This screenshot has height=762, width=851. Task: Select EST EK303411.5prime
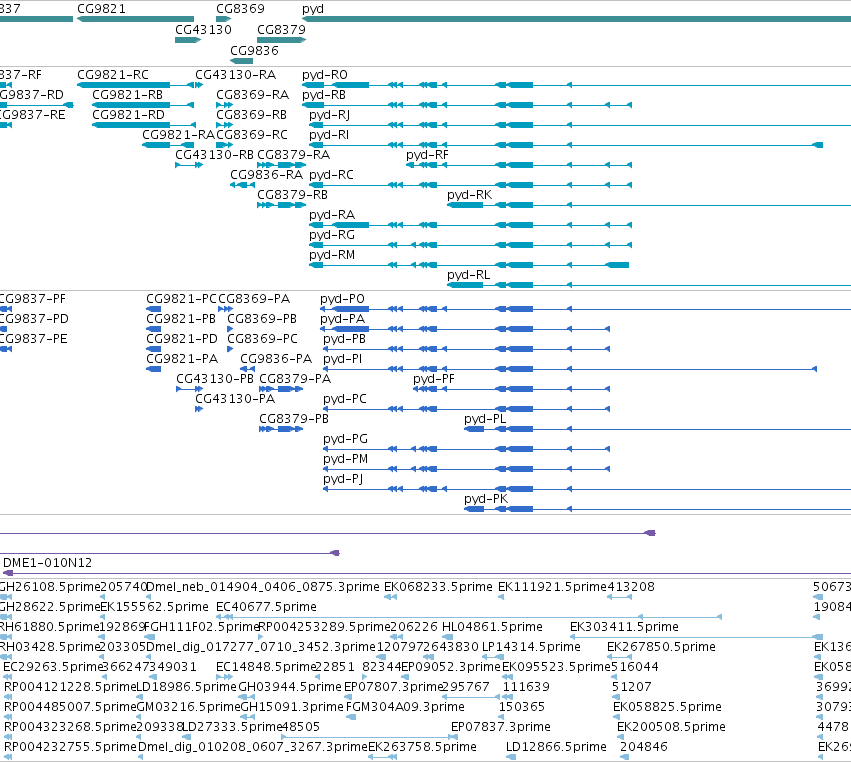pyautogui.click(x=624, y=627)
